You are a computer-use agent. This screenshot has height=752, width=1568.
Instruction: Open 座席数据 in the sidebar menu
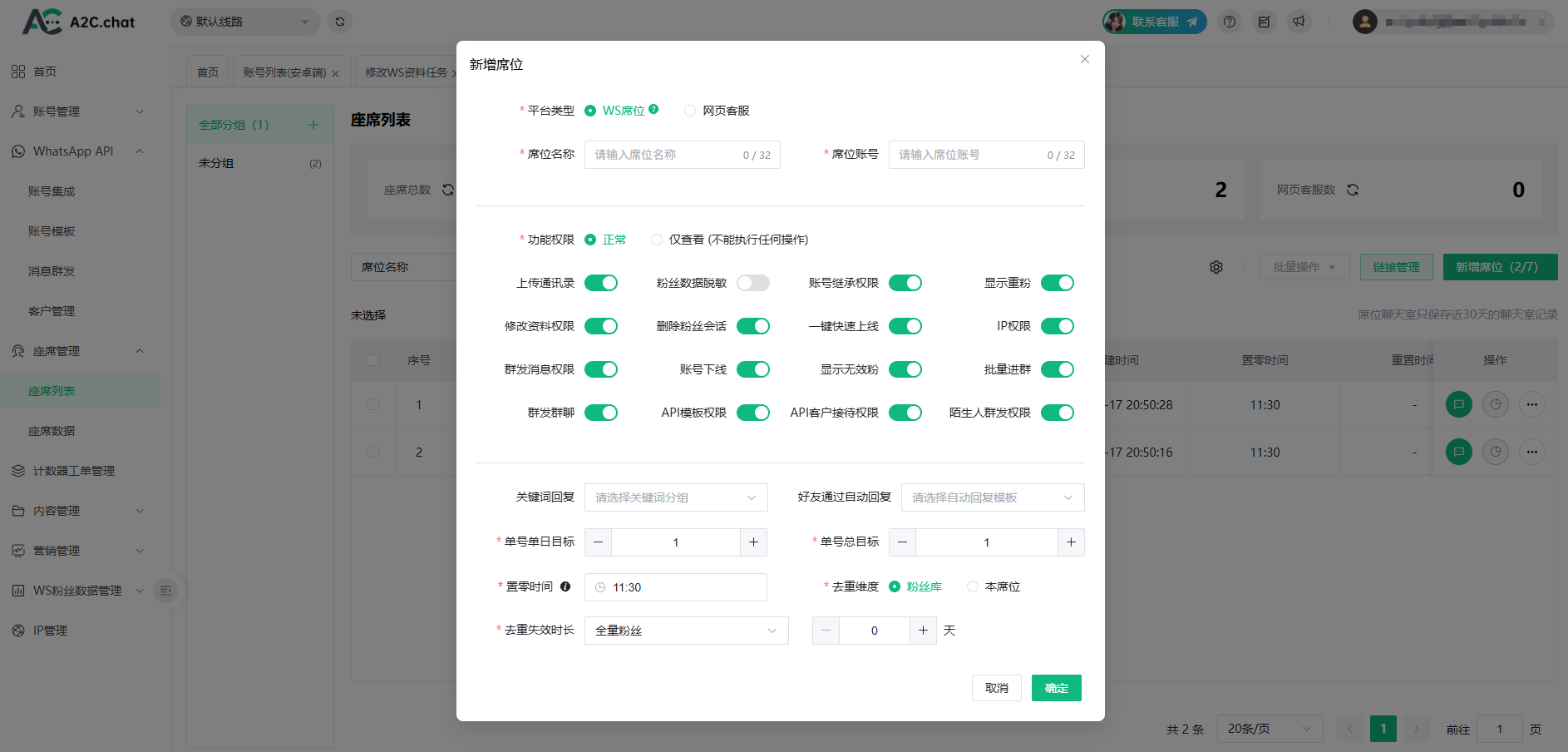pos(52,431)
